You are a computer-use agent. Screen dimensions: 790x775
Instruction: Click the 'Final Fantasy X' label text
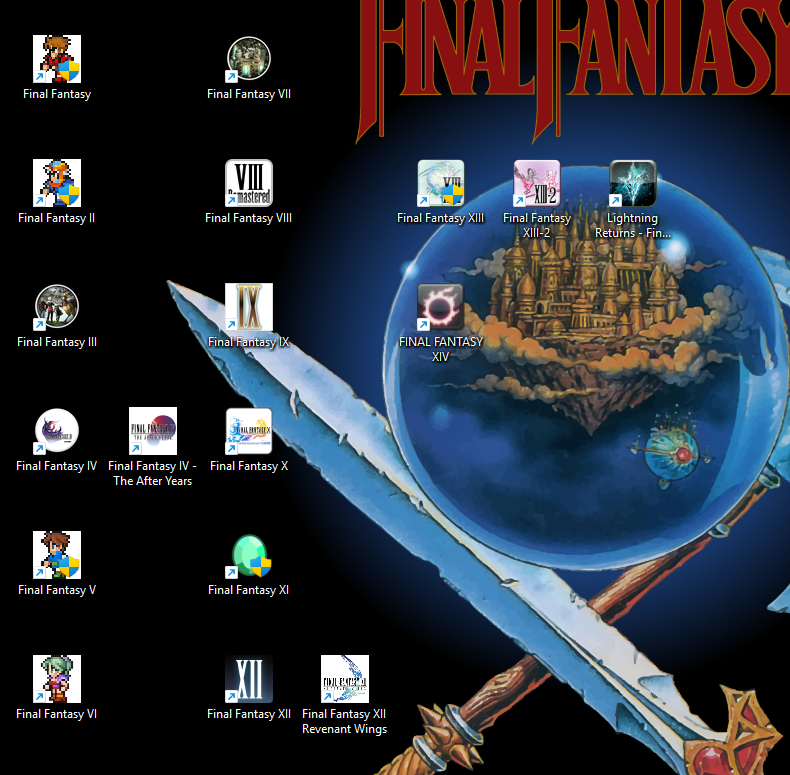[249, 466]
